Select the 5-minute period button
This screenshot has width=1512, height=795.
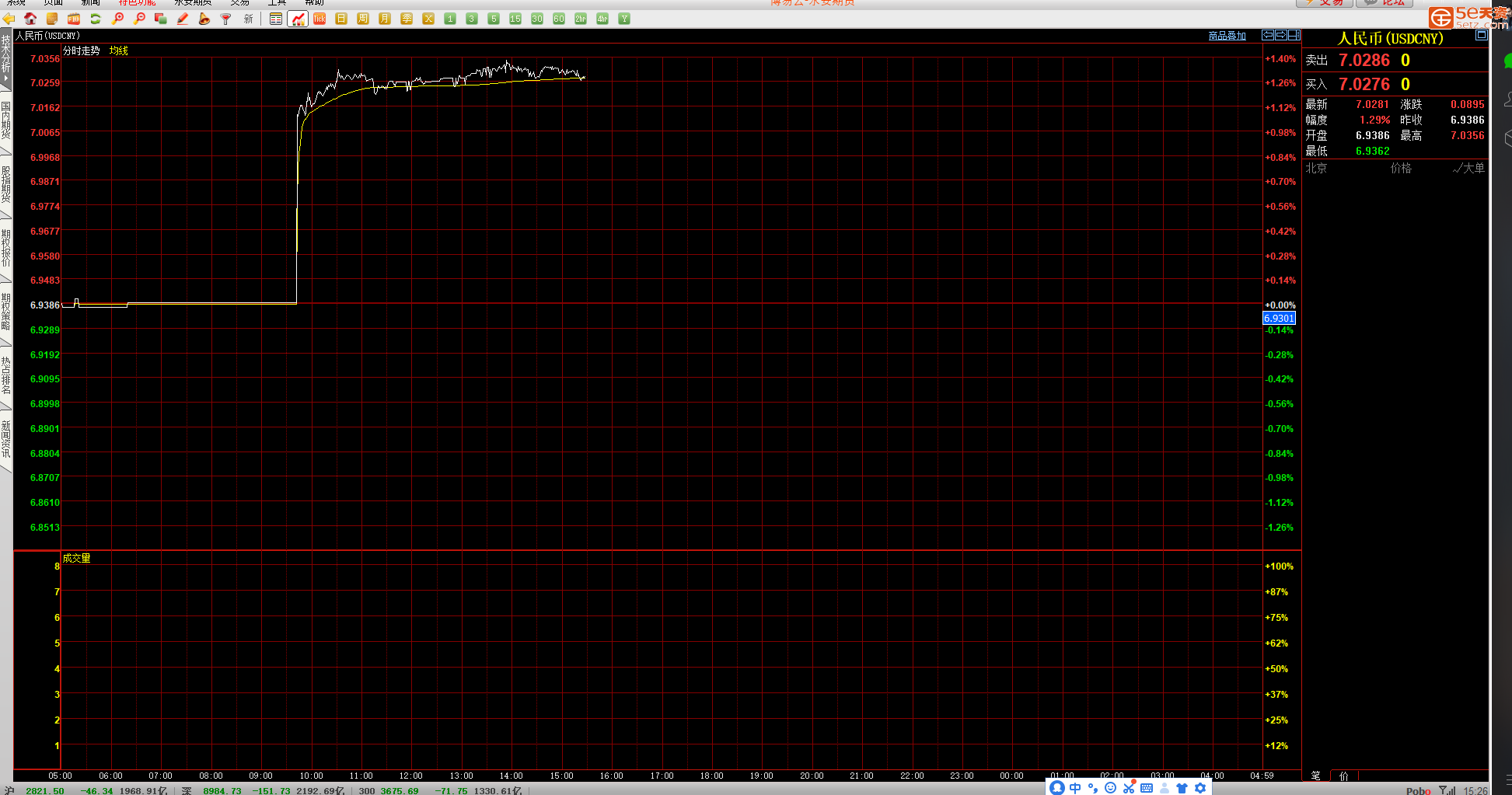(494, 19)
